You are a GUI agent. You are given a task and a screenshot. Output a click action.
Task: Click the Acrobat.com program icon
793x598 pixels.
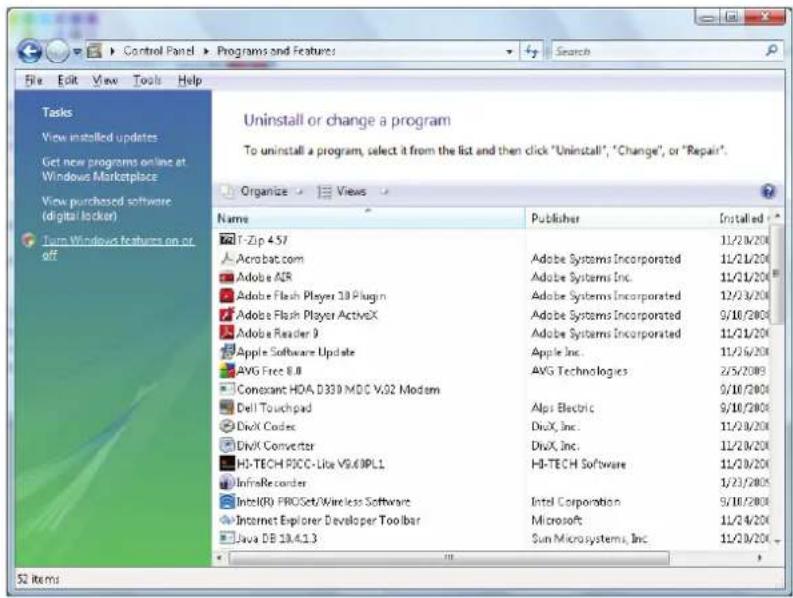click(227, 258)
